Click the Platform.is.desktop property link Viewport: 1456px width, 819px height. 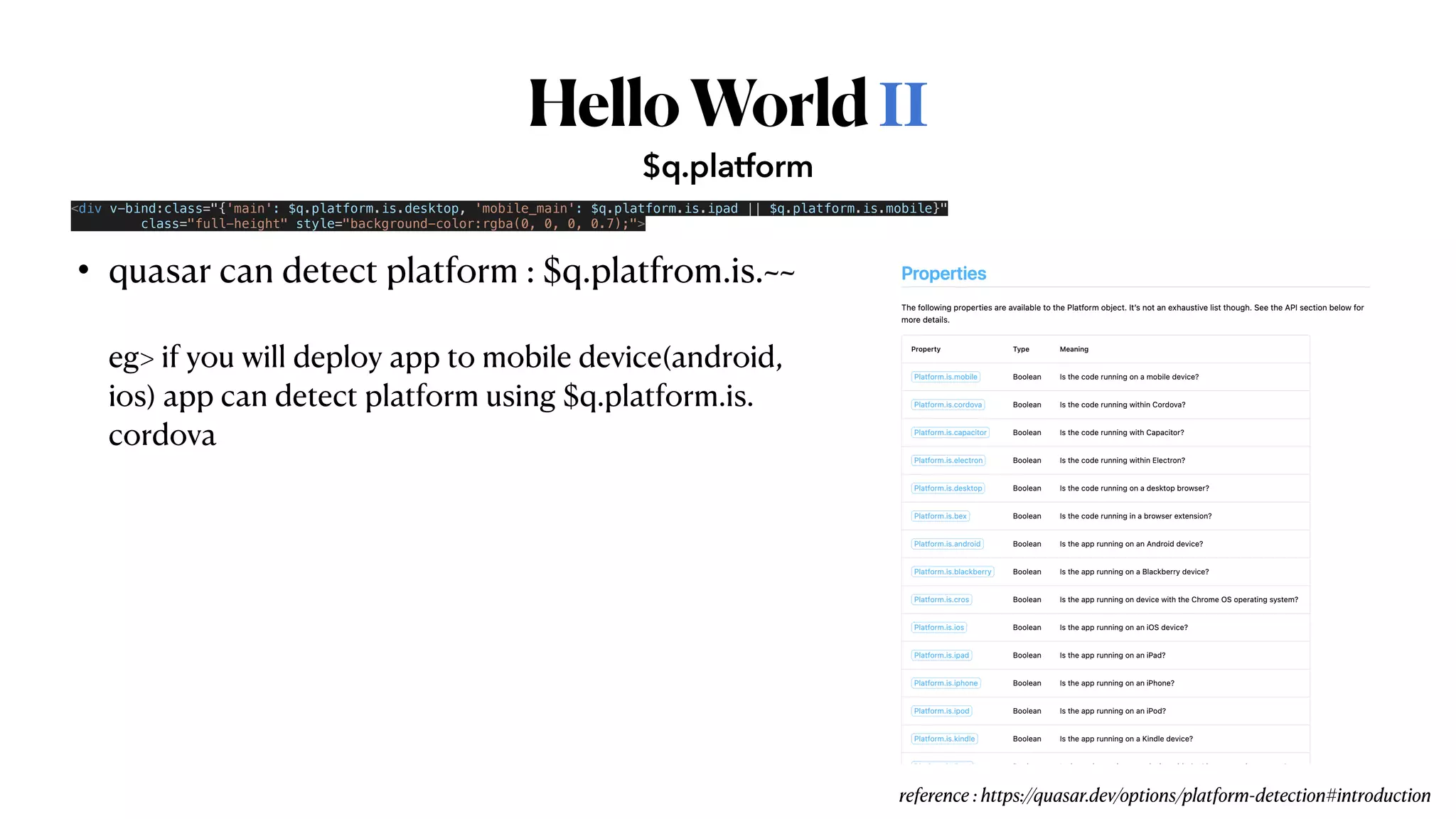click(948, 488)
